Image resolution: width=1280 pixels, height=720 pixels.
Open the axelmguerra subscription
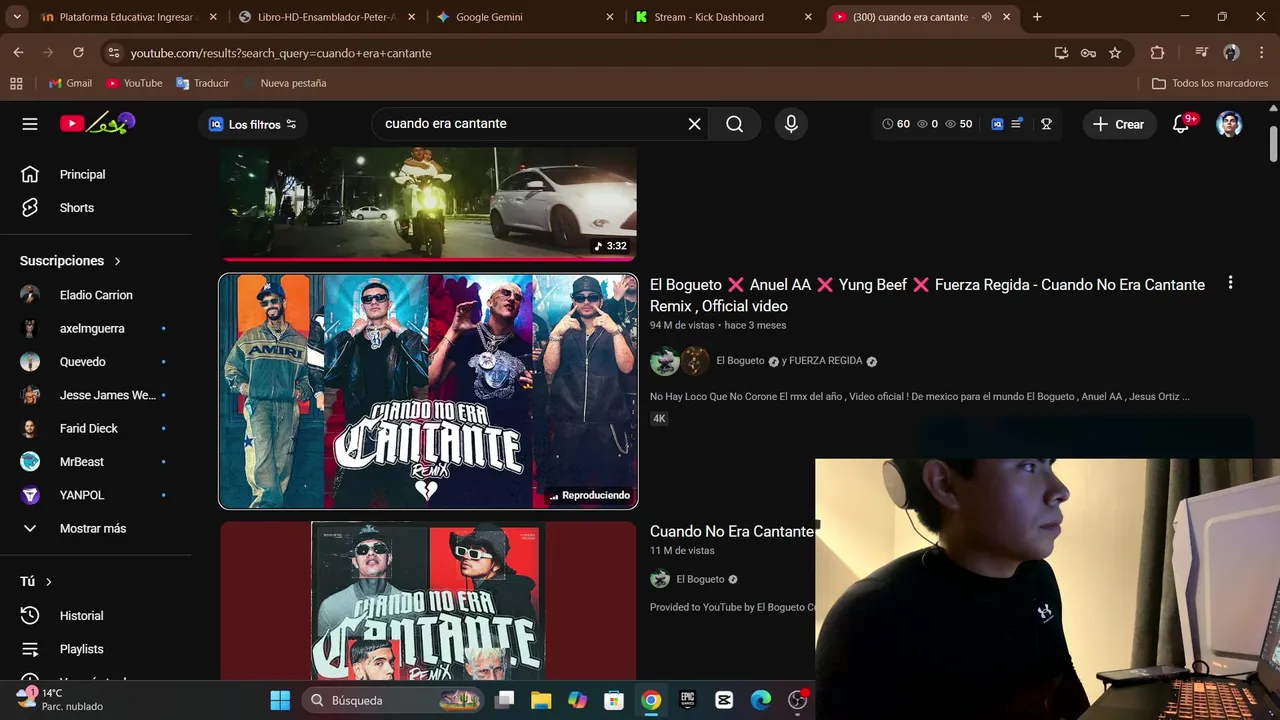pos(90,328)
